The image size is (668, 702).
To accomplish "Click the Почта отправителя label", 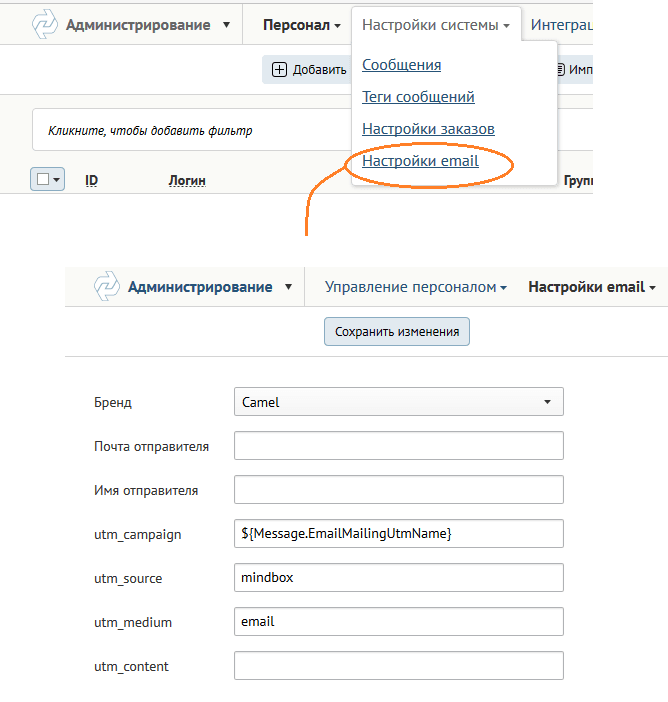I will (151, 446).
